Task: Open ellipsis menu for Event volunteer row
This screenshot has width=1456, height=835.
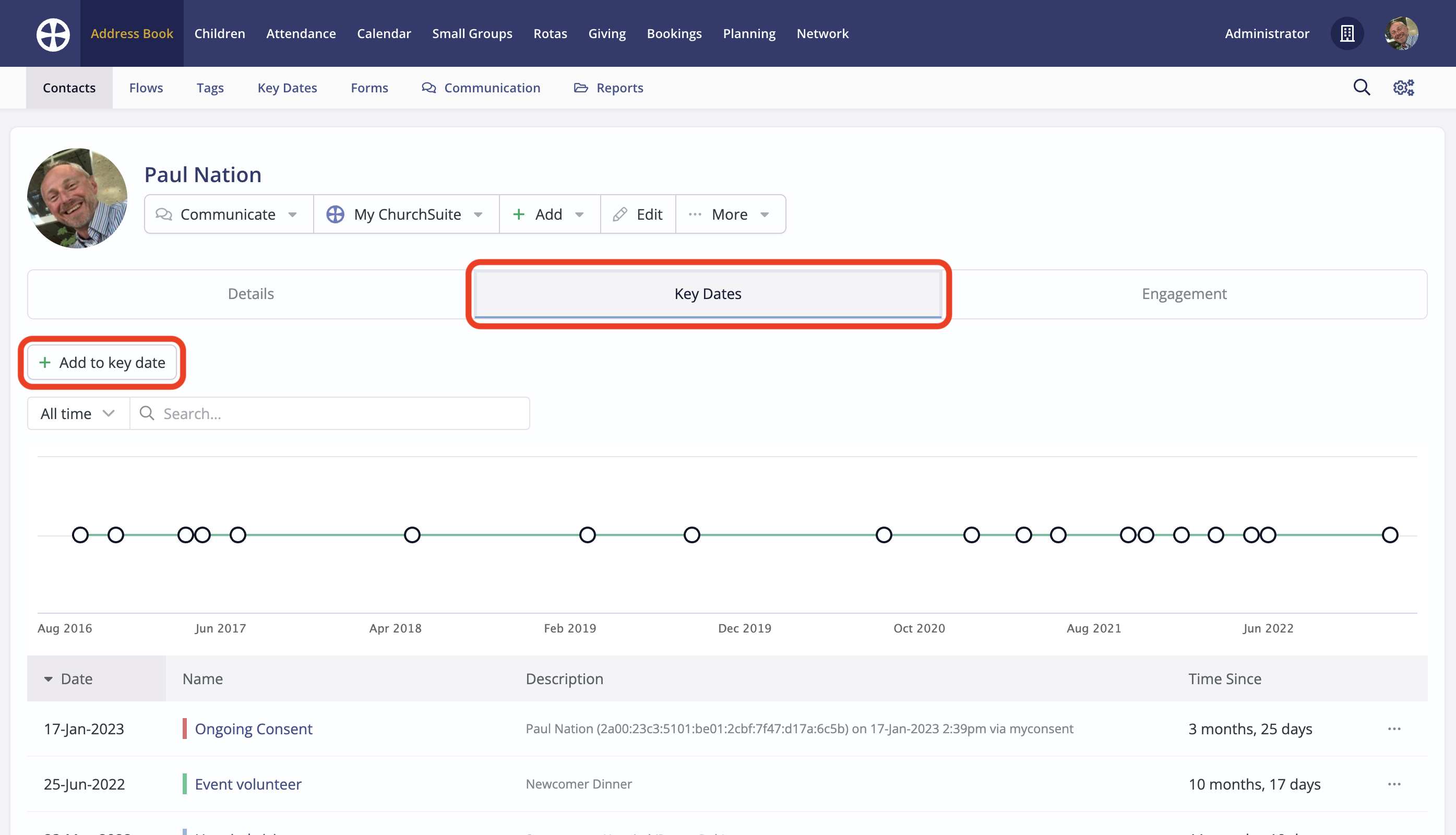Action: (1393, 783)
